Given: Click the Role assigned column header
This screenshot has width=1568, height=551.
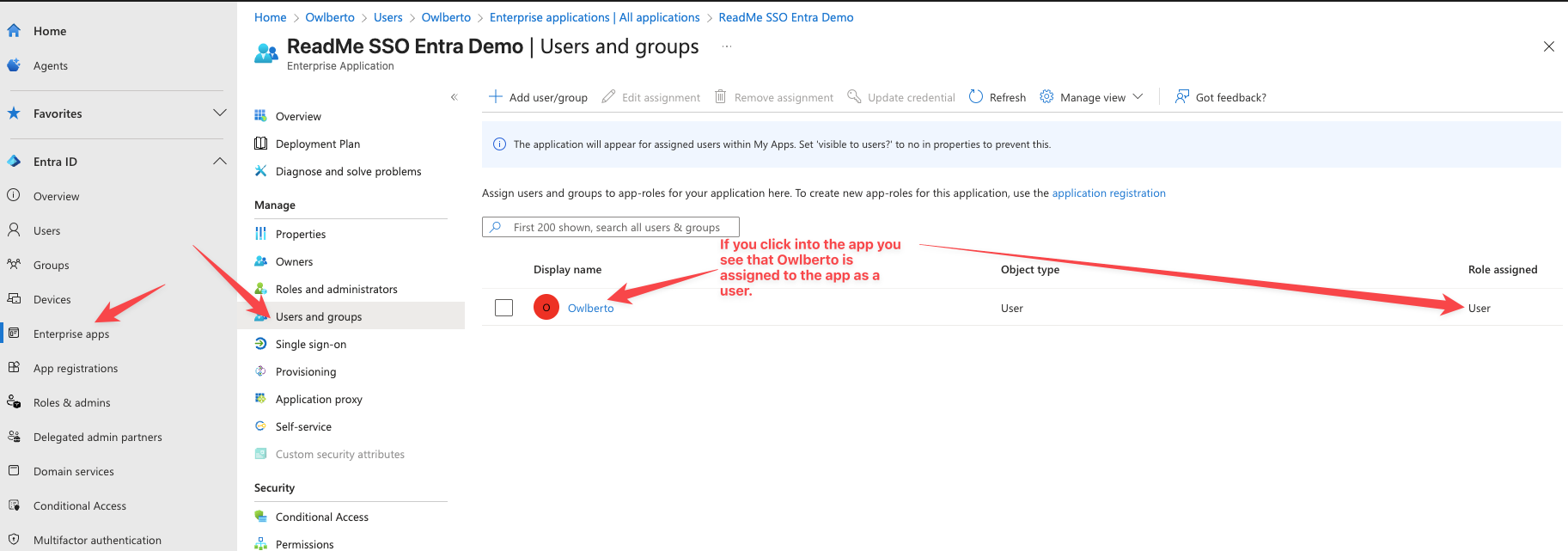Looking at the screenshot, I should [1503, 270].
